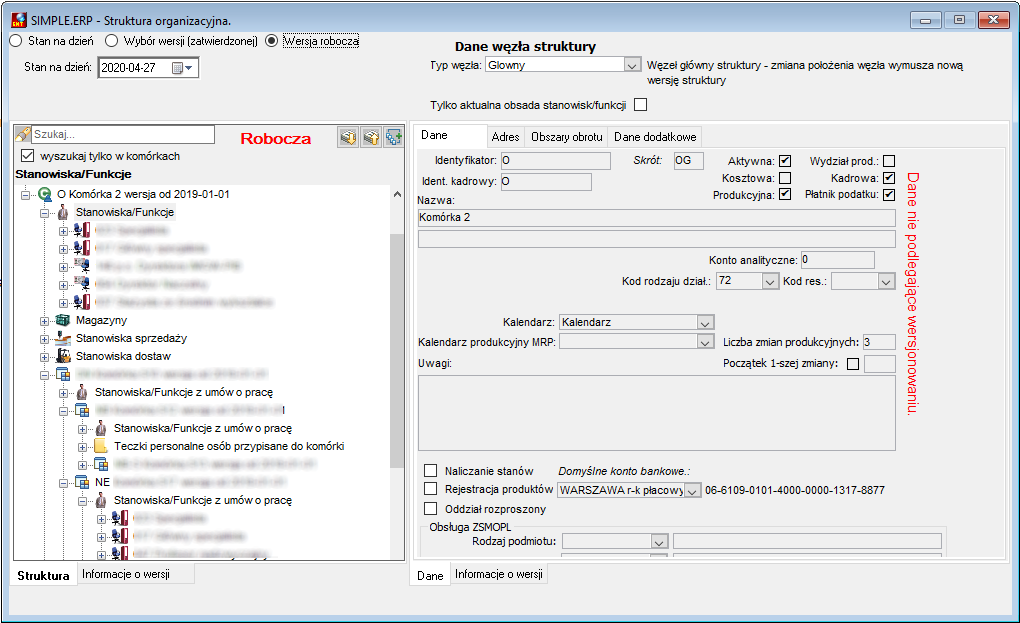Expand Teczki personalne osób node
1020x623 pixels.
(83, 447)
